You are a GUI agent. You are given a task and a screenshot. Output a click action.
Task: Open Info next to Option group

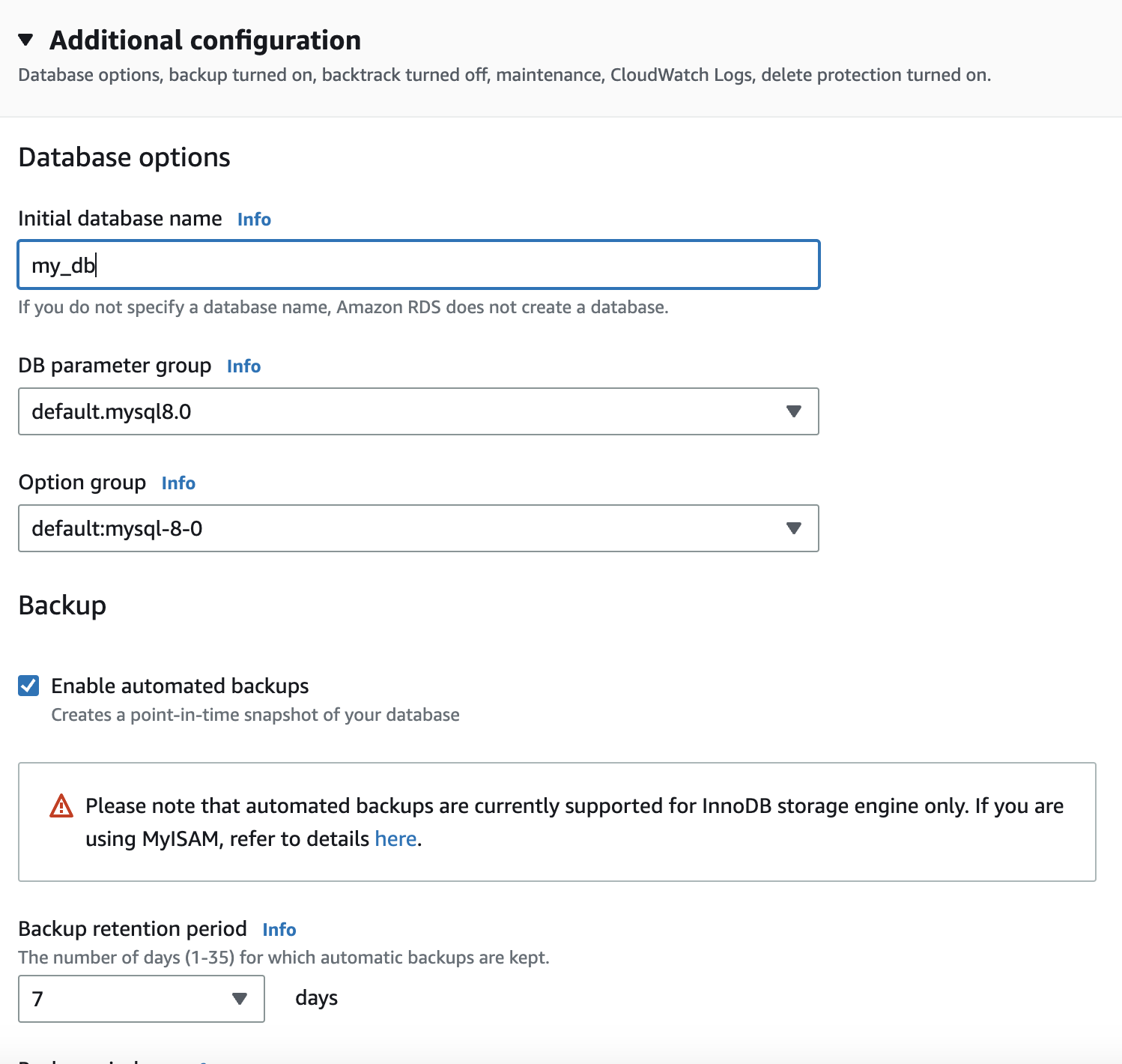click(178, 483)
